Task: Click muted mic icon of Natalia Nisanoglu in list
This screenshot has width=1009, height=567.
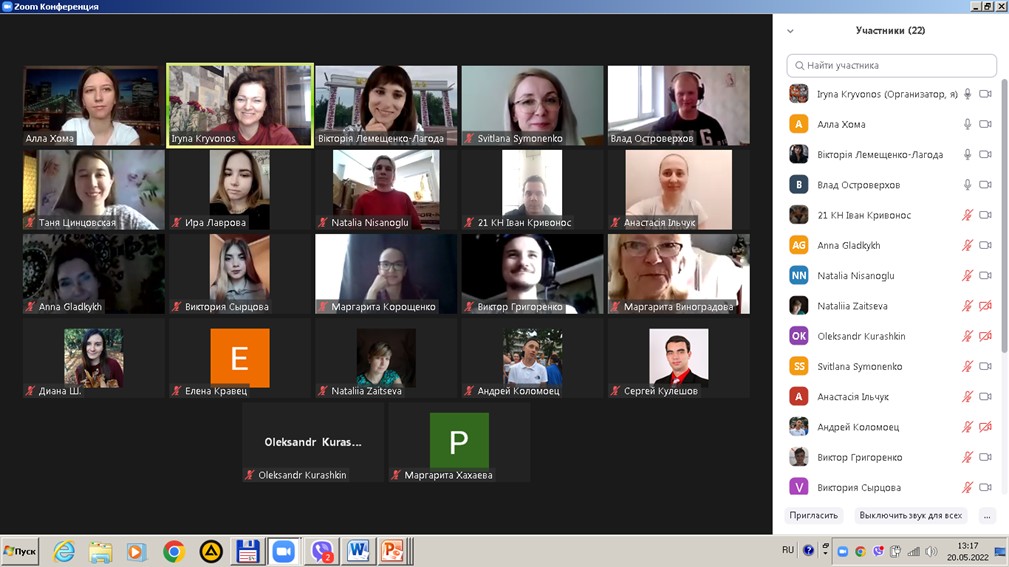Action: pos(967,275)
